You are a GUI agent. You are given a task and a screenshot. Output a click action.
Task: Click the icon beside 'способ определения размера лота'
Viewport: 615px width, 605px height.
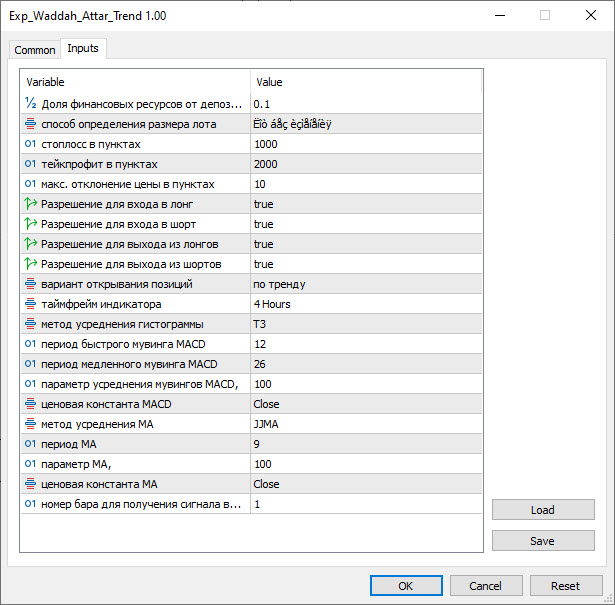click(30, 124)
